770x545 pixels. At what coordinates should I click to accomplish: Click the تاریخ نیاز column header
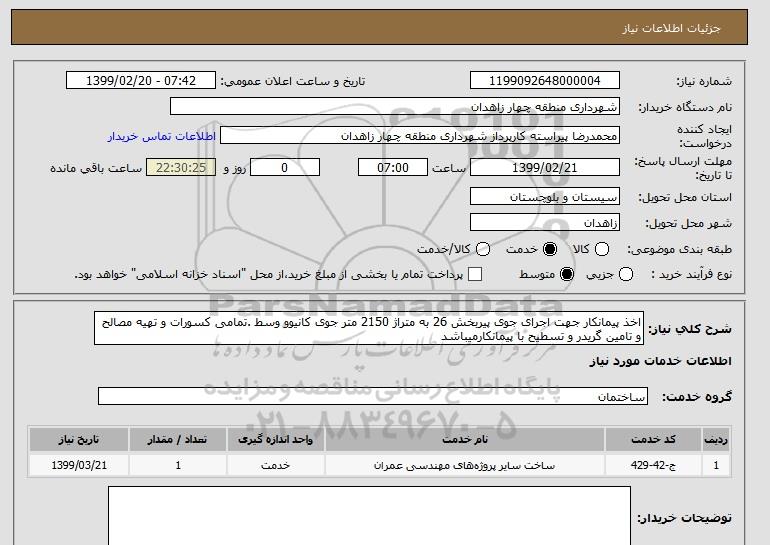click(79, 439)
